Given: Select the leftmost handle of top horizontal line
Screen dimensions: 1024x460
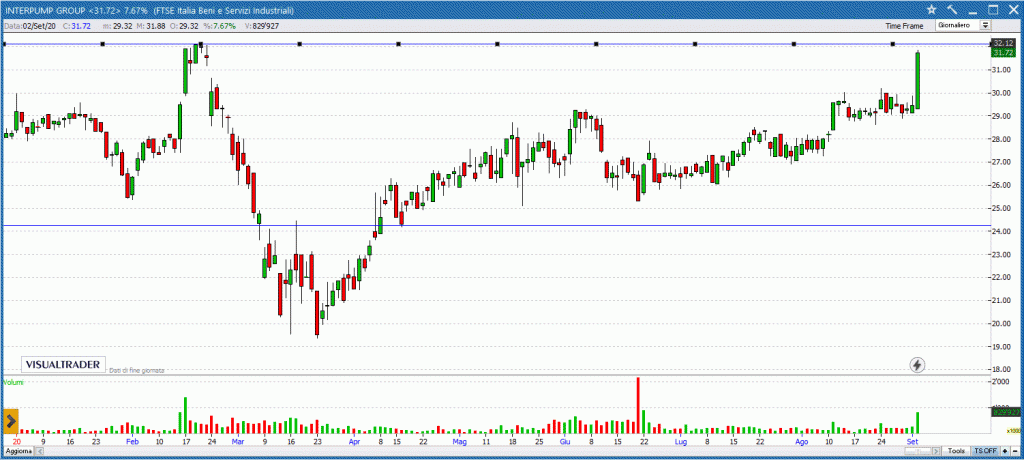Looking at the screenshot, I should click(5, 44).
